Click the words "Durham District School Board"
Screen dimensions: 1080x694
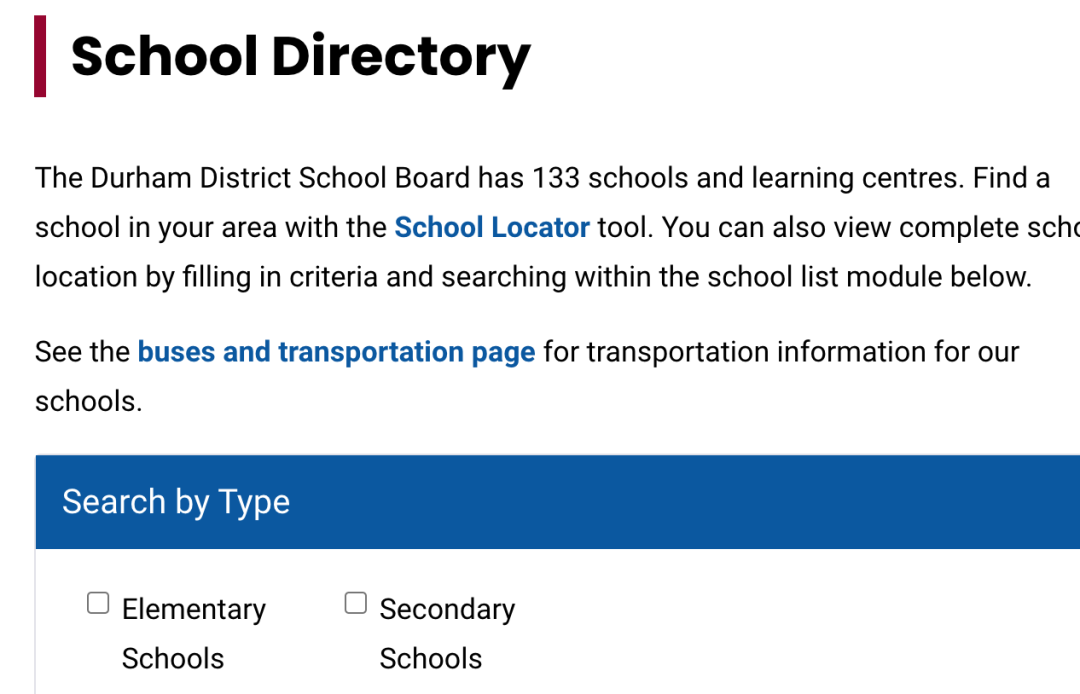pyautogui.click(x=280, y=179)
